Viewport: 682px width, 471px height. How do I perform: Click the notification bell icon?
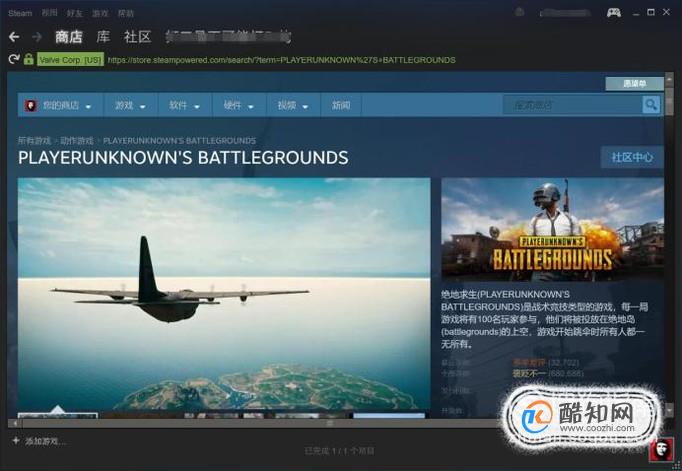(519, 12)
